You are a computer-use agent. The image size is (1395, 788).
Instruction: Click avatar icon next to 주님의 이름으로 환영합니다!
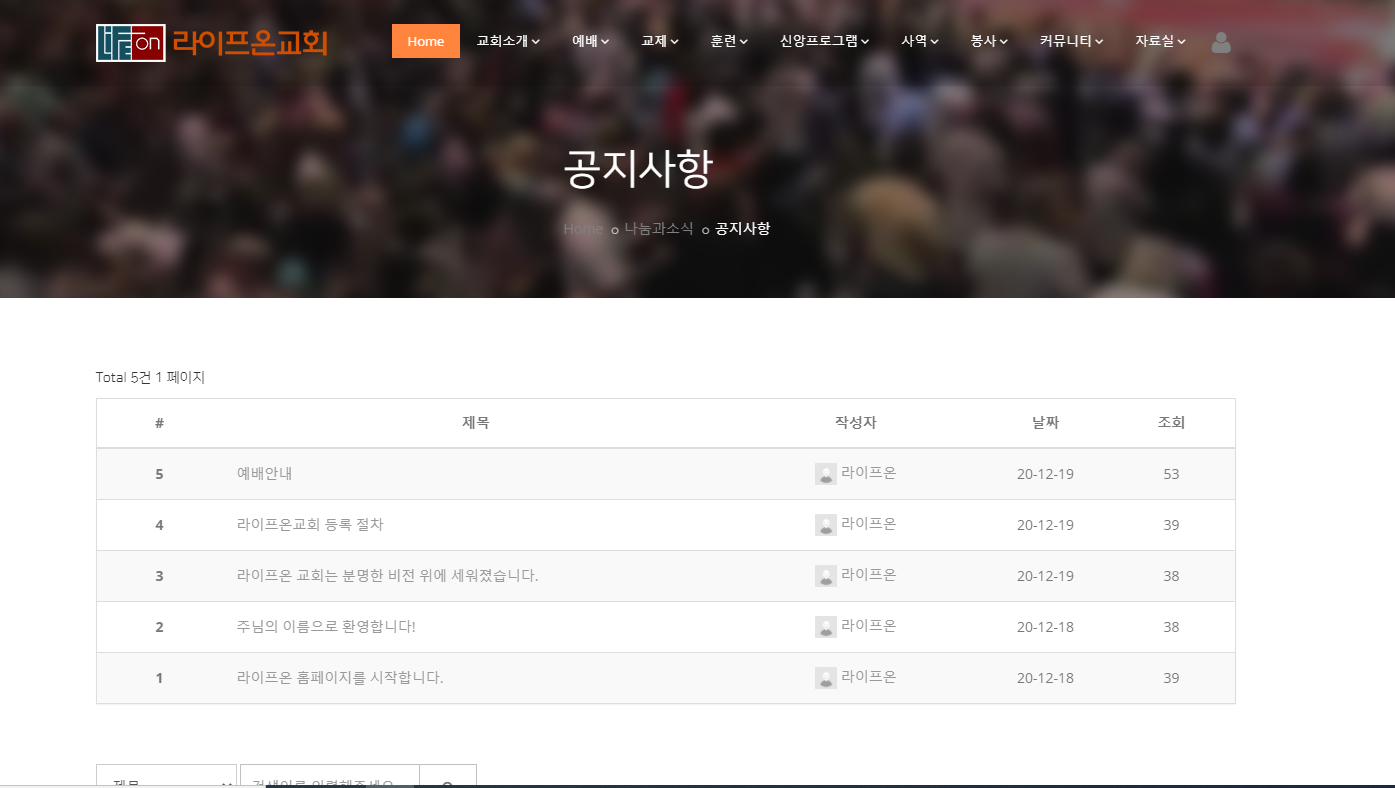coord(825,626)
